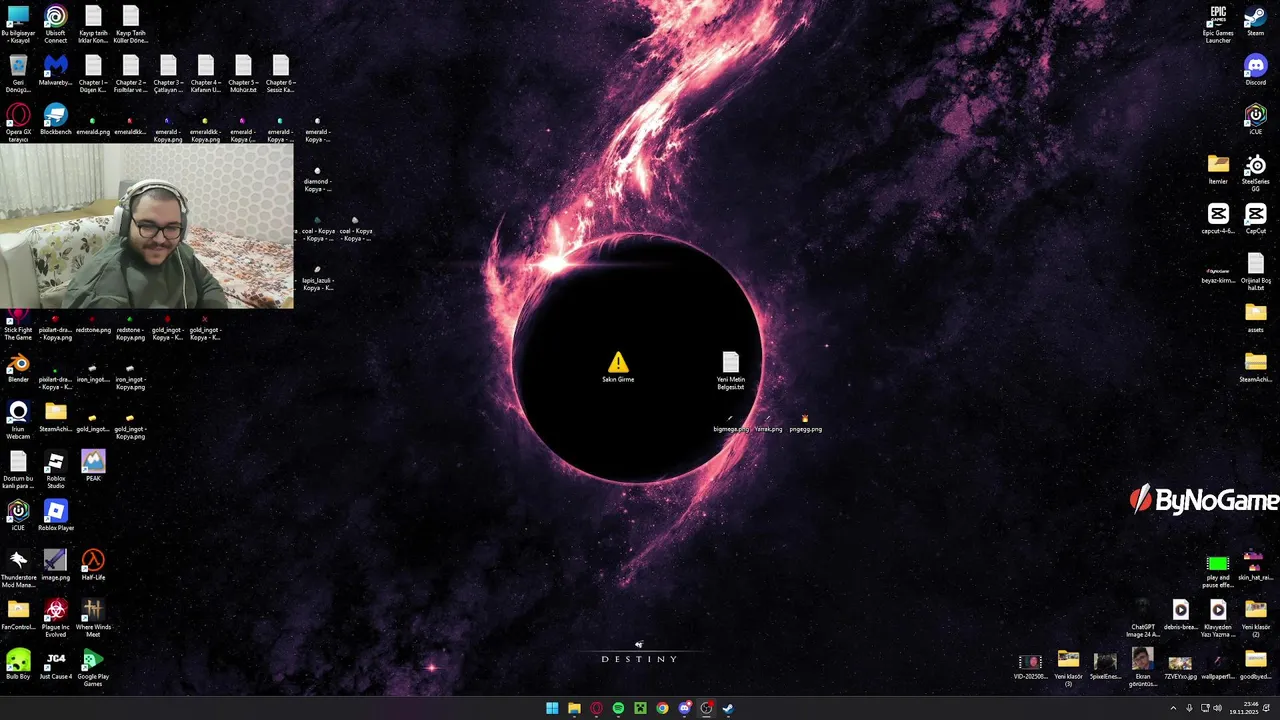Image resolution: width=1280 pixels, height=720 pixels.
Task: Open the clock showing 23:46
Action: click(1244, 708)
